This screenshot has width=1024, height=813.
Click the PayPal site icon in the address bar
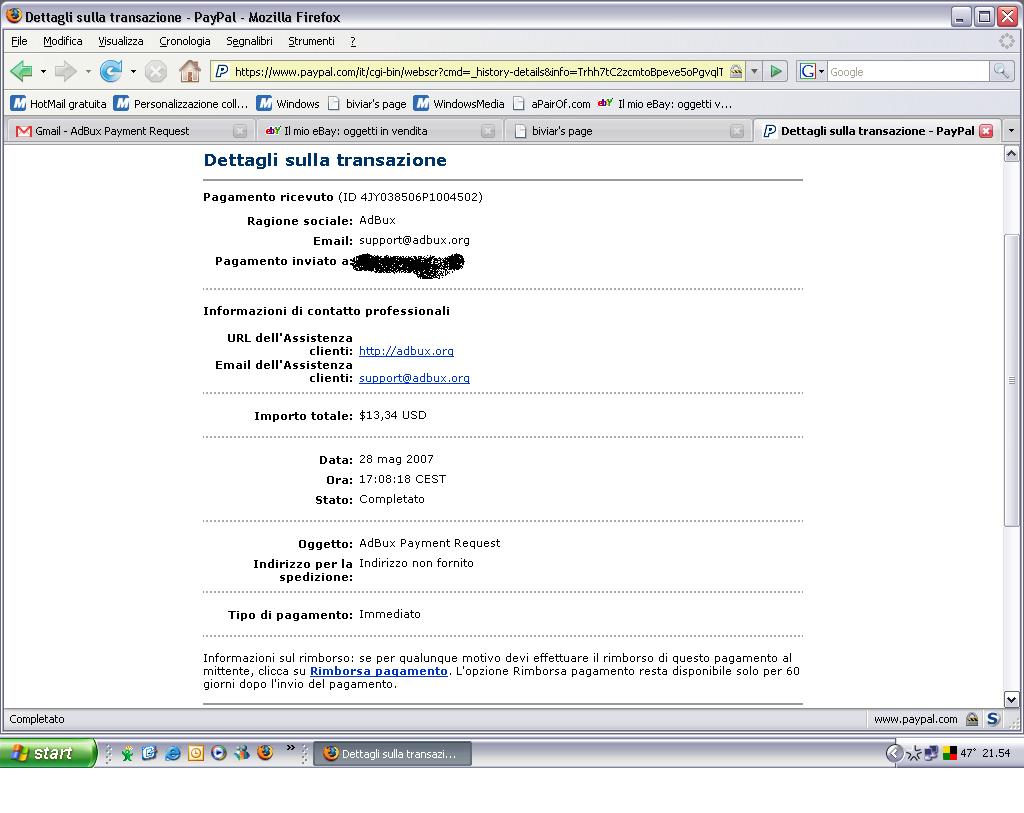[x=221, y=71]
